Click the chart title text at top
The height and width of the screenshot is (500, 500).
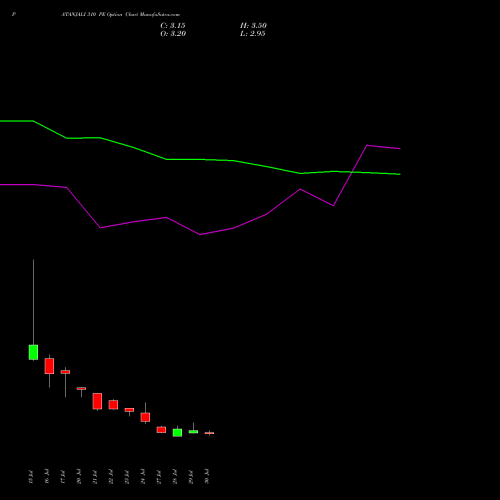point(121,15)
